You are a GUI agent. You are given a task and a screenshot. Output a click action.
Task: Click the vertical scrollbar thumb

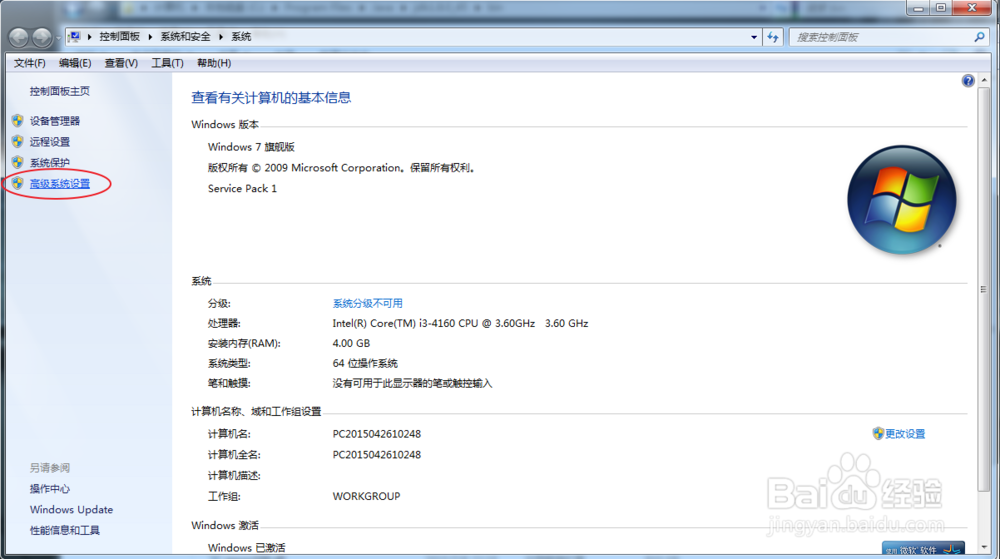point(983,289)
